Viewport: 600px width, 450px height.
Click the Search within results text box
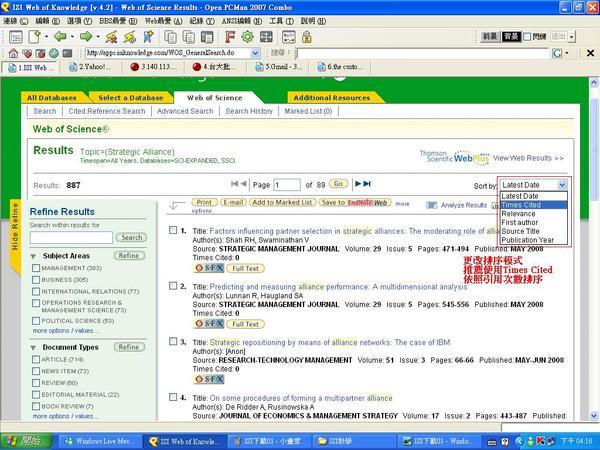[x=71, y=237]
